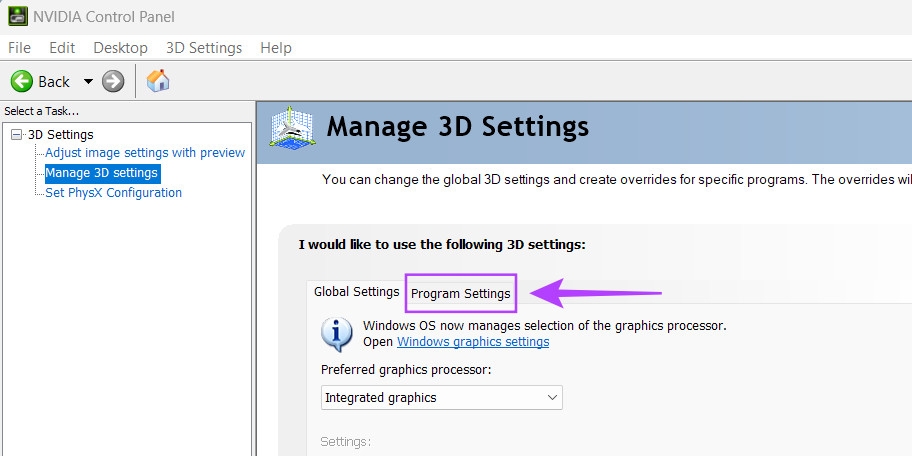Open the Back history dropdown arrow
This screenshot has height=456, width=912.
(x=88, y=81)
